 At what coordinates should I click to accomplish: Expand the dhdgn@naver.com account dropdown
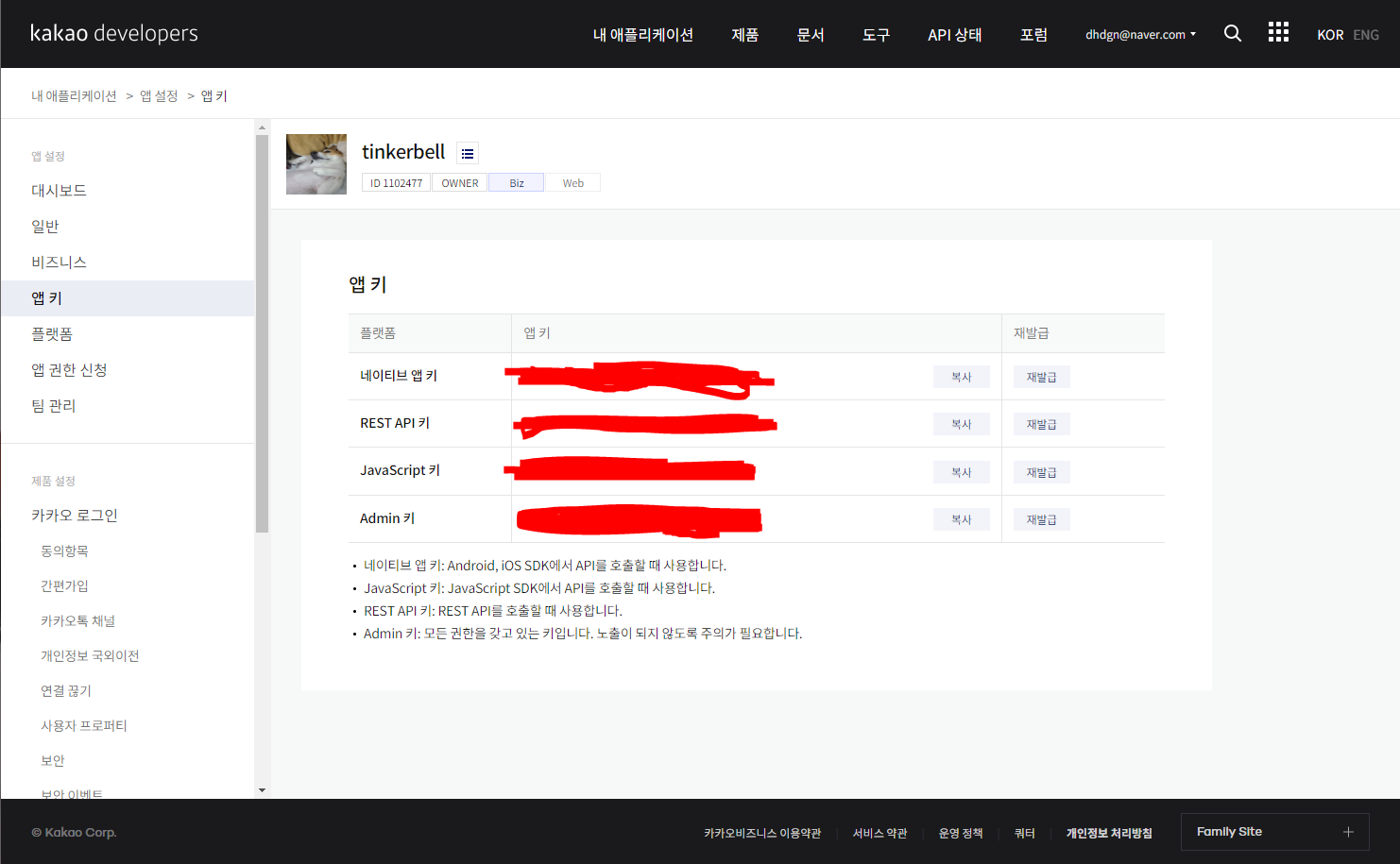coord(1140,34)
